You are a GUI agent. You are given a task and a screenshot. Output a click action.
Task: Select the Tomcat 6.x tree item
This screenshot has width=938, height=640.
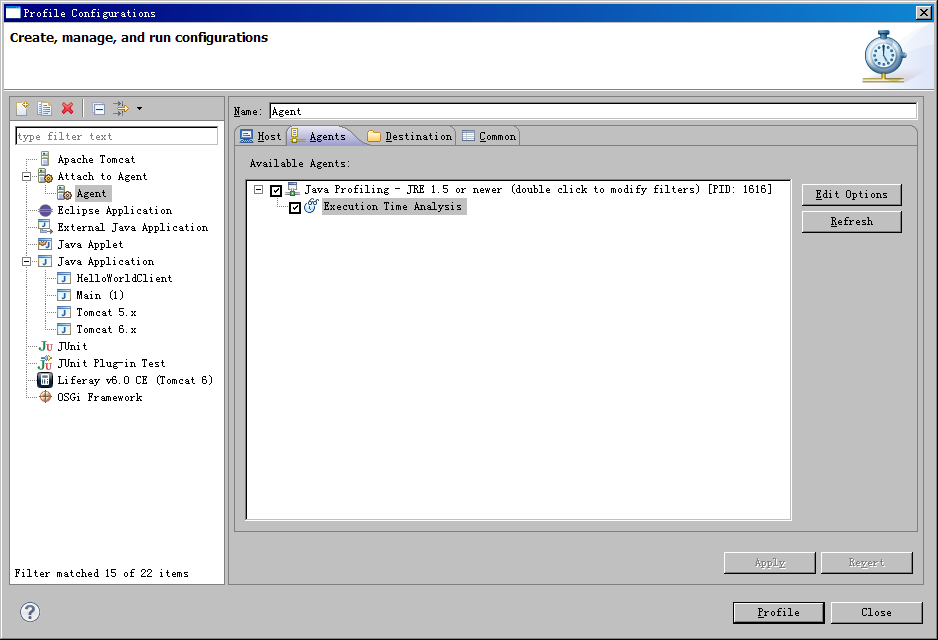coord(106,330)
